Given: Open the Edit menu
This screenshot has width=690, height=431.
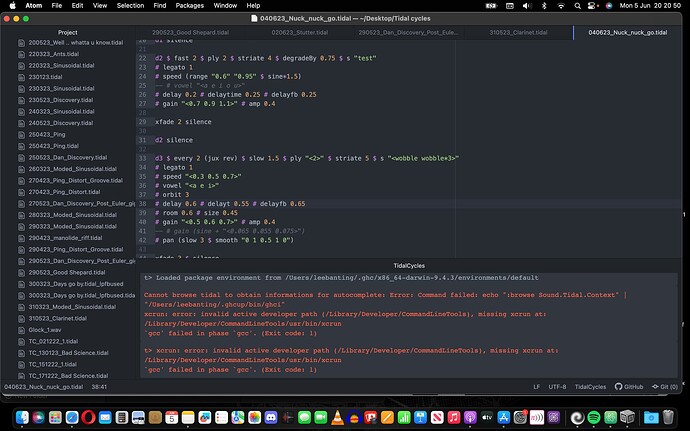Looking at the screenshot, I should tap(77, 5).
